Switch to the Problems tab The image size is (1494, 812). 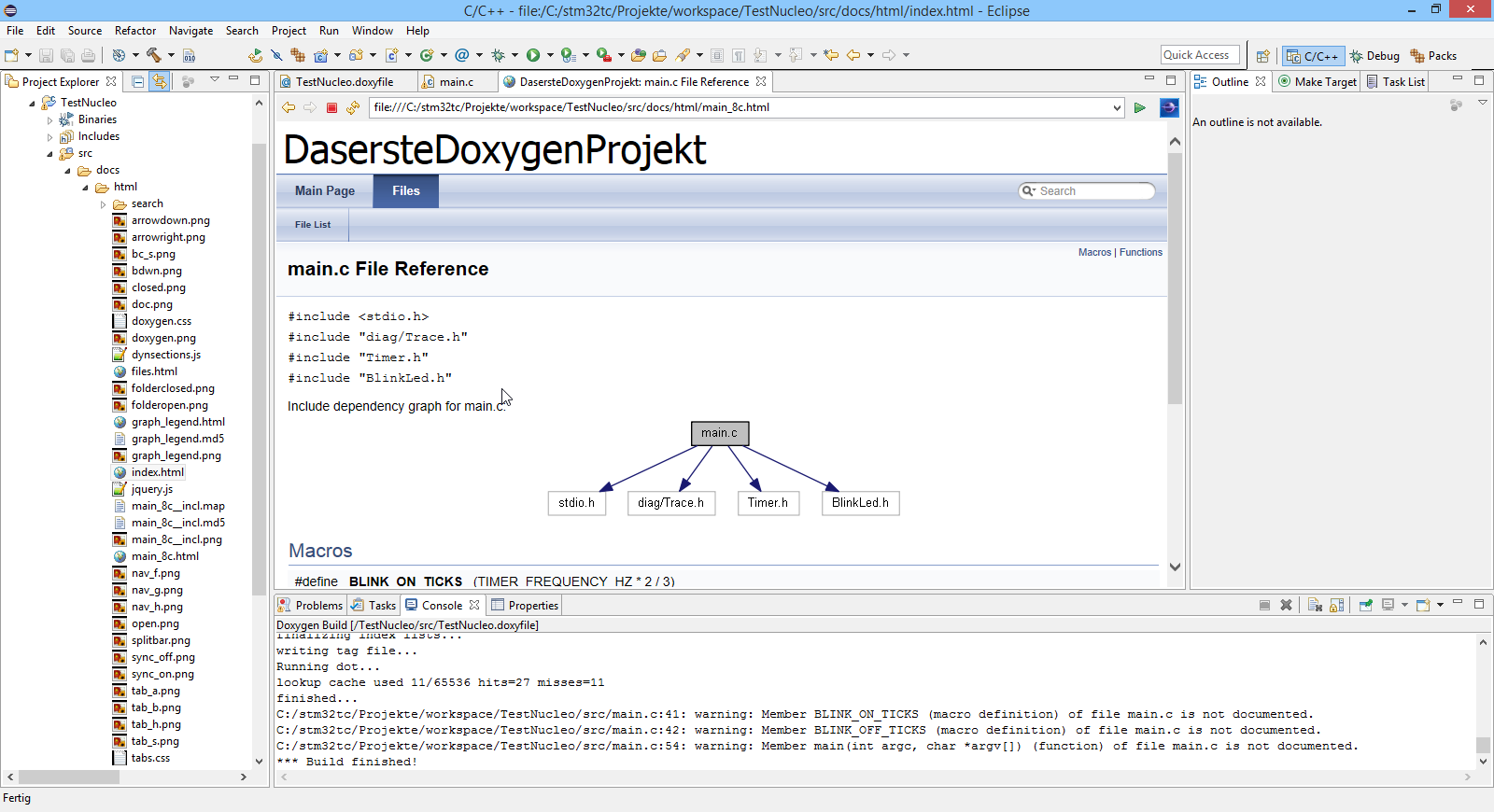311,605
